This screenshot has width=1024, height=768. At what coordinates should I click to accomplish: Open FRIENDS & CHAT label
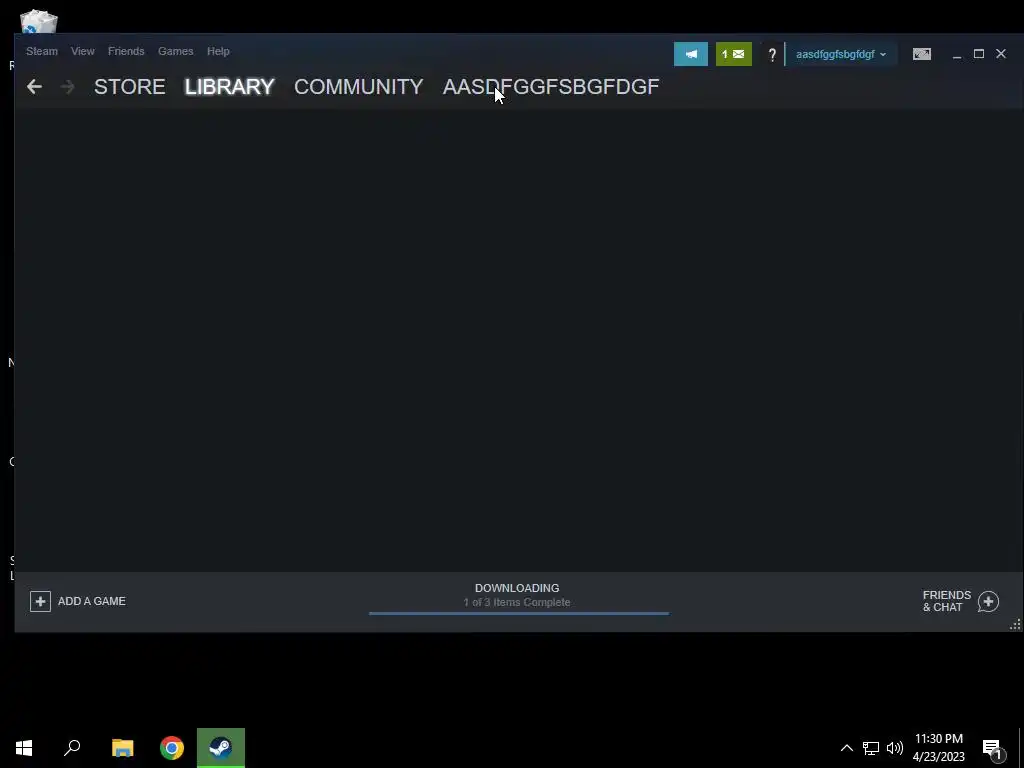click(x=946, y=601)
